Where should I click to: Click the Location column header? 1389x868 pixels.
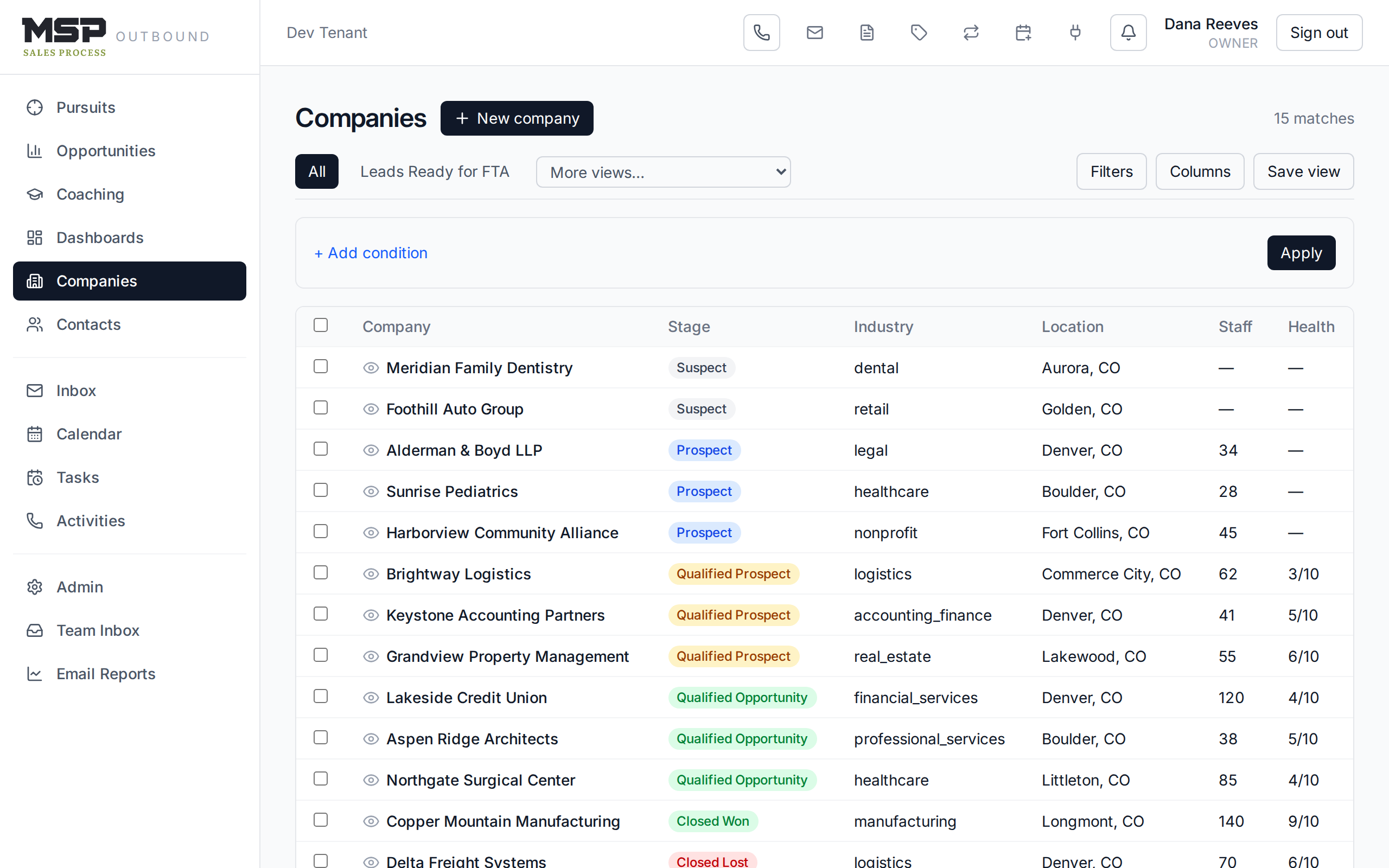1072,327
